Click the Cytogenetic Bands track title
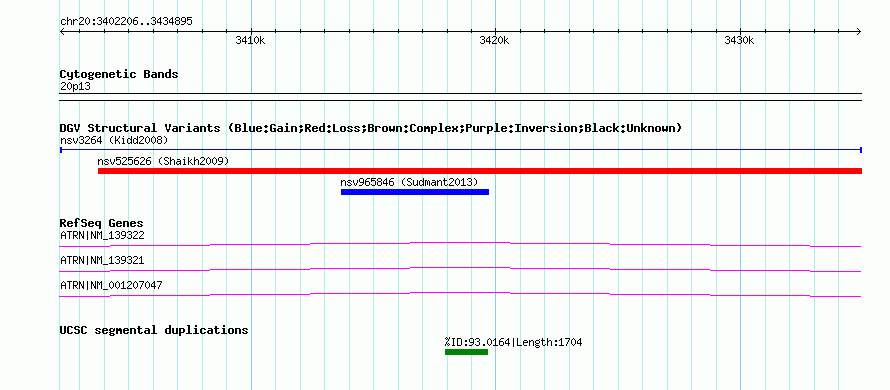 tap(119, 74)
